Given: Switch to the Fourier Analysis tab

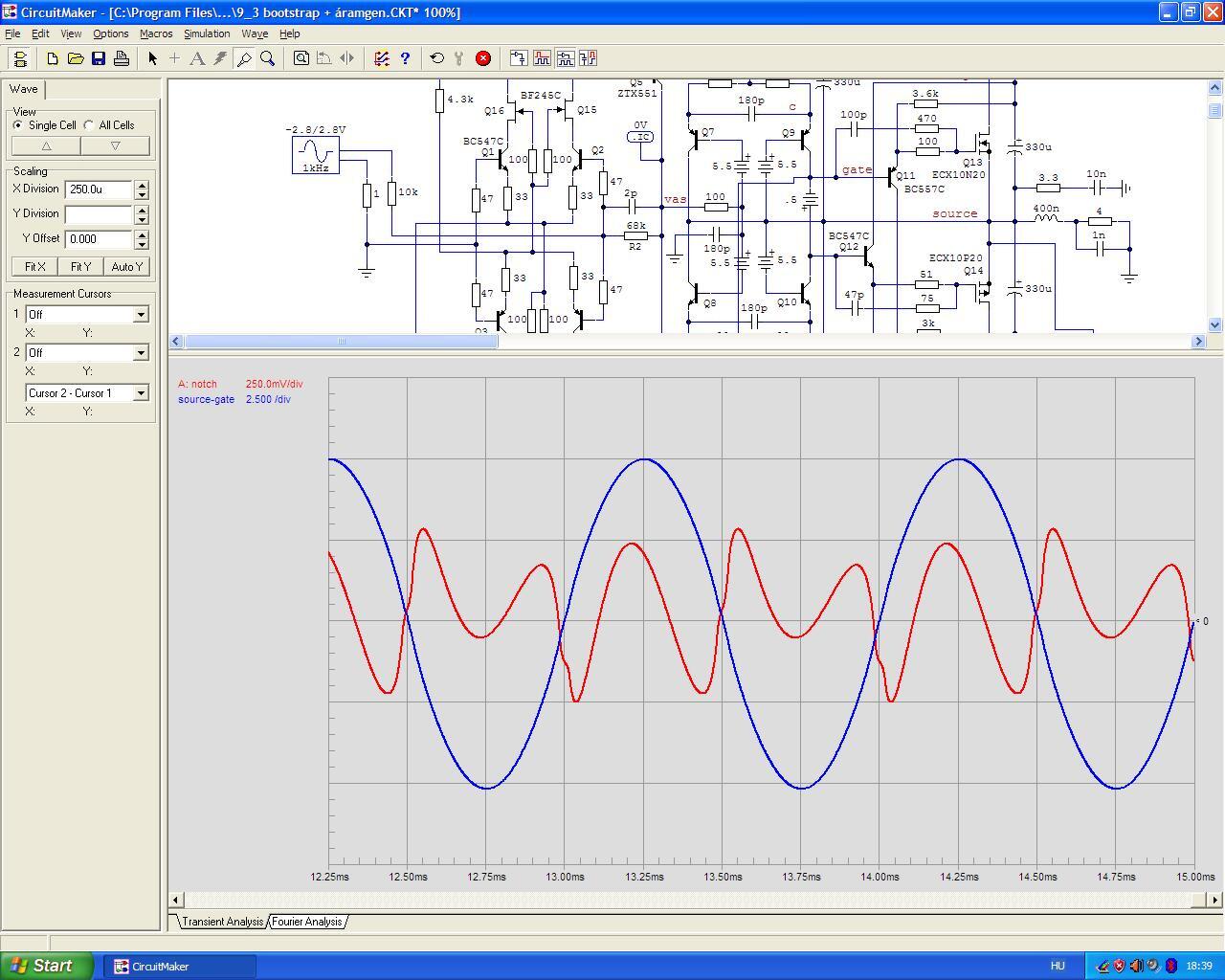Looking at the screenshot, I should pyautogui.click(x=306, y=922).
